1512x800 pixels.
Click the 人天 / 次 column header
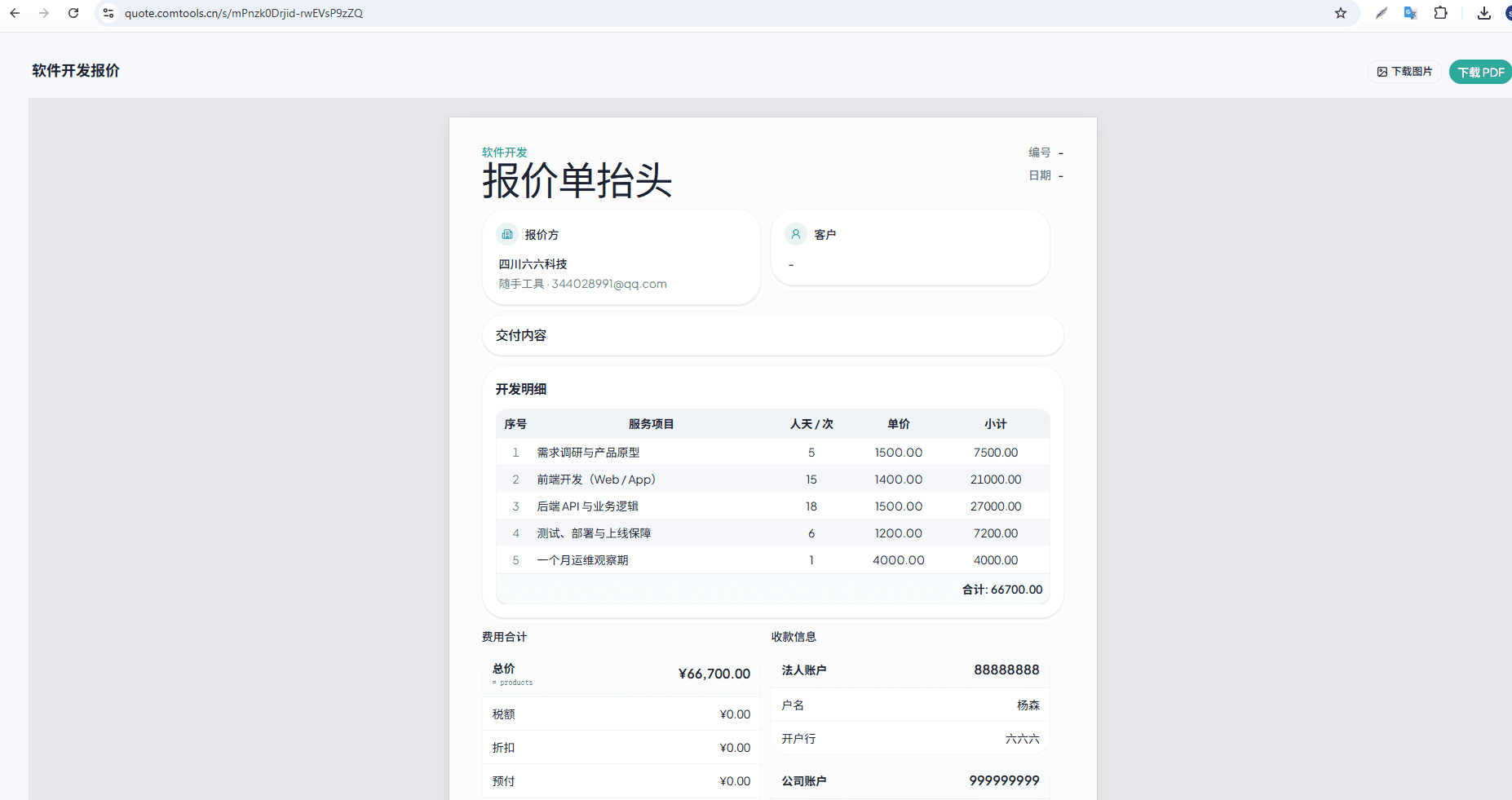[811, 424]
